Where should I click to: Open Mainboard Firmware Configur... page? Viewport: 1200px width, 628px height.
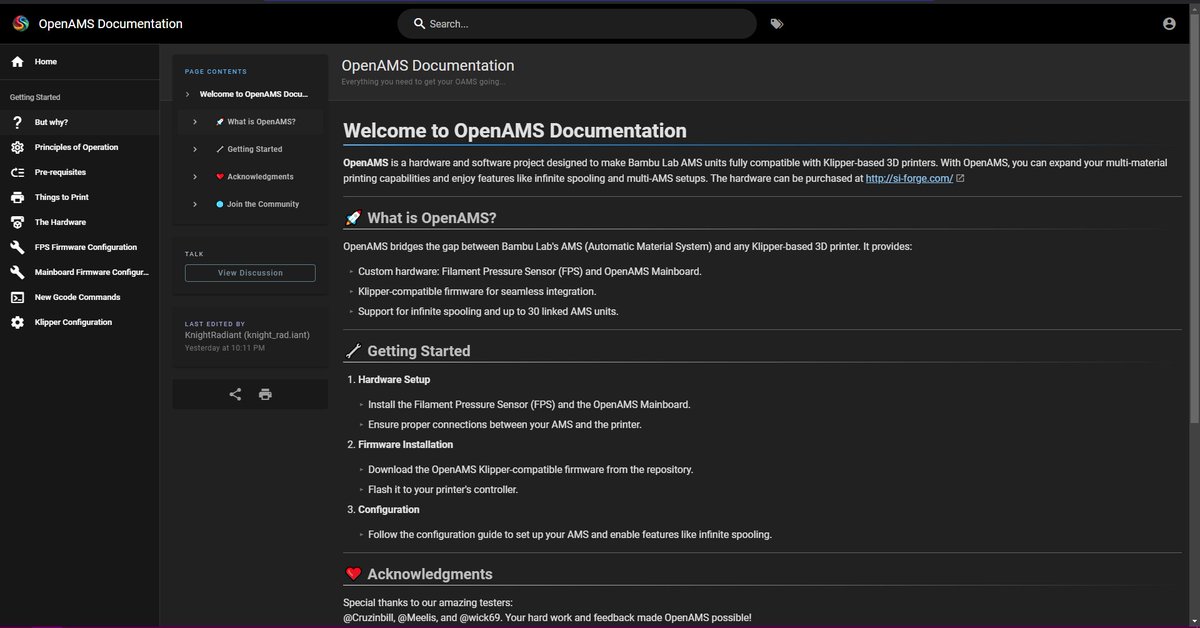click(x=80, y=272)
